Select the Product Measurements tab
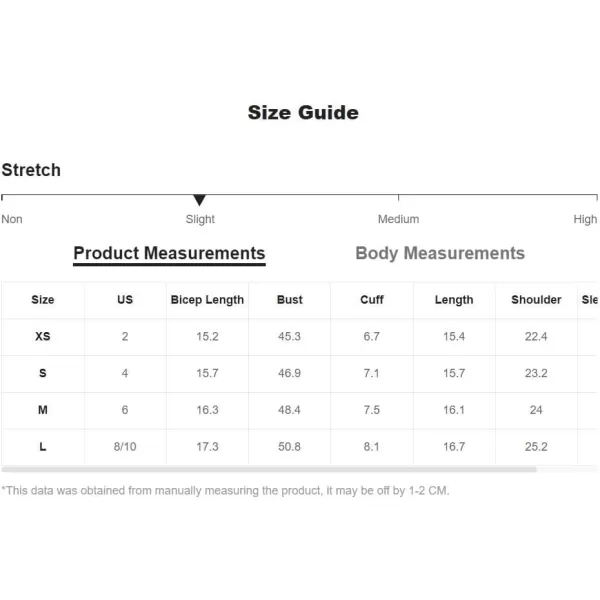 pos(169,254)
